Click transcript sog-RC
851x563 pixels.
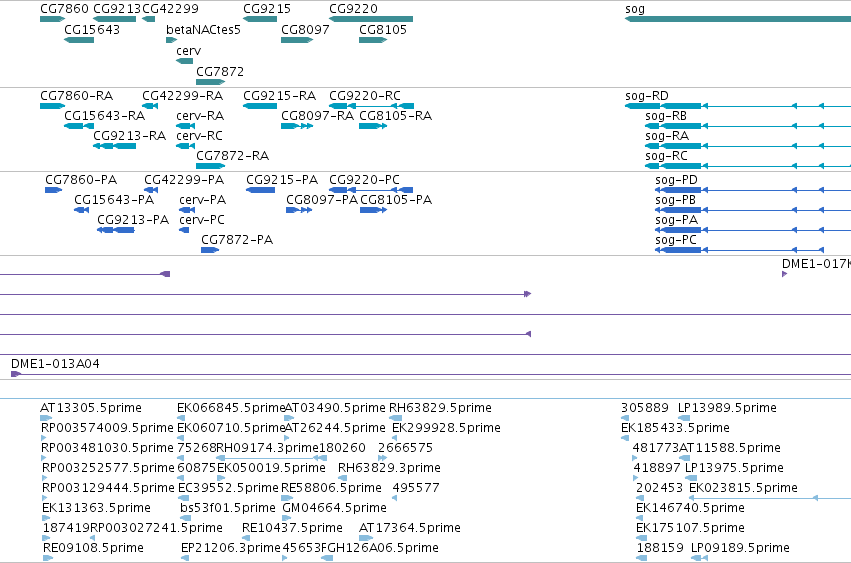point(666,156)
